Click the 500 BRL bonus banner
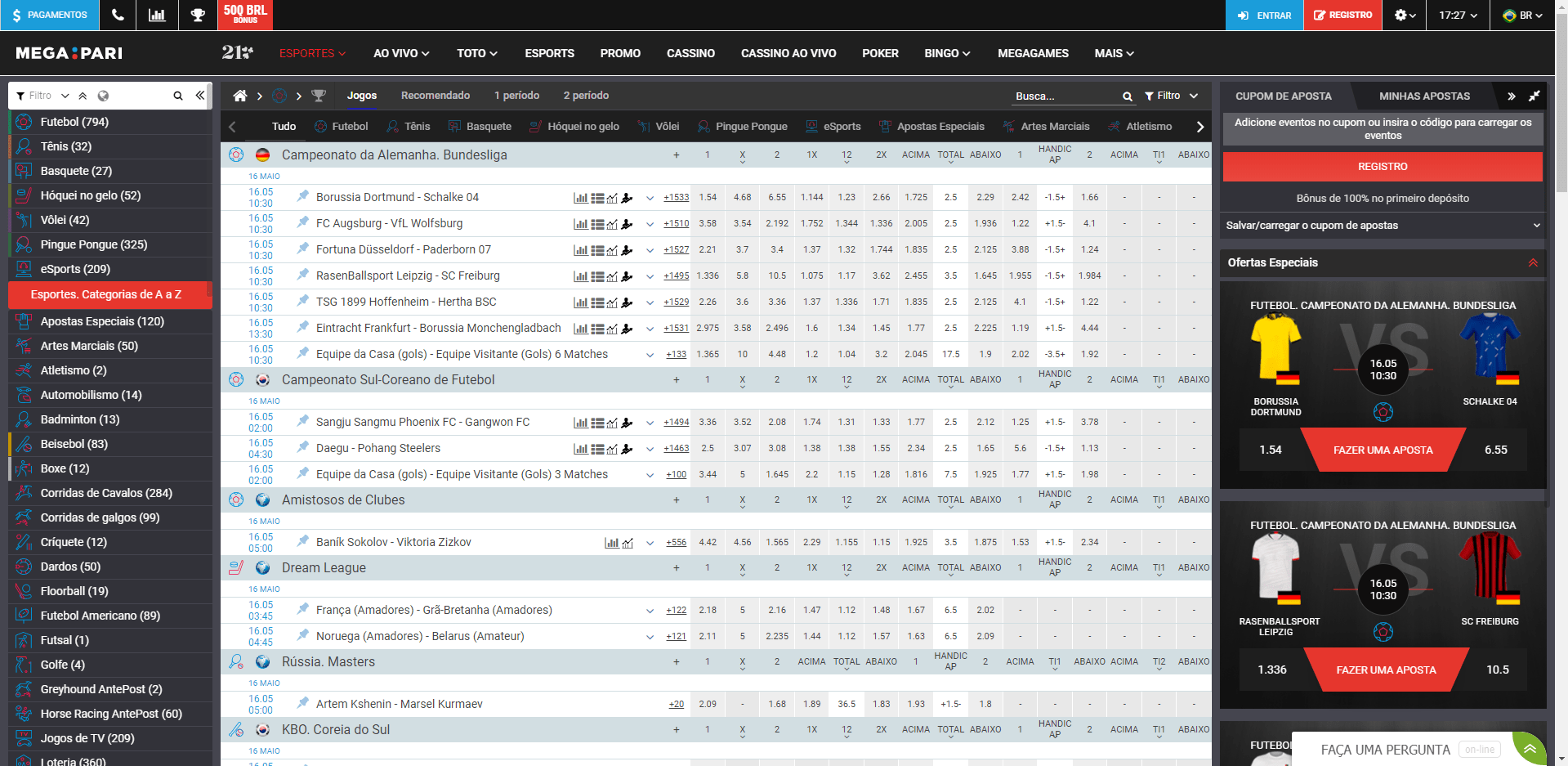1568x766 pixels. (245, 15)
